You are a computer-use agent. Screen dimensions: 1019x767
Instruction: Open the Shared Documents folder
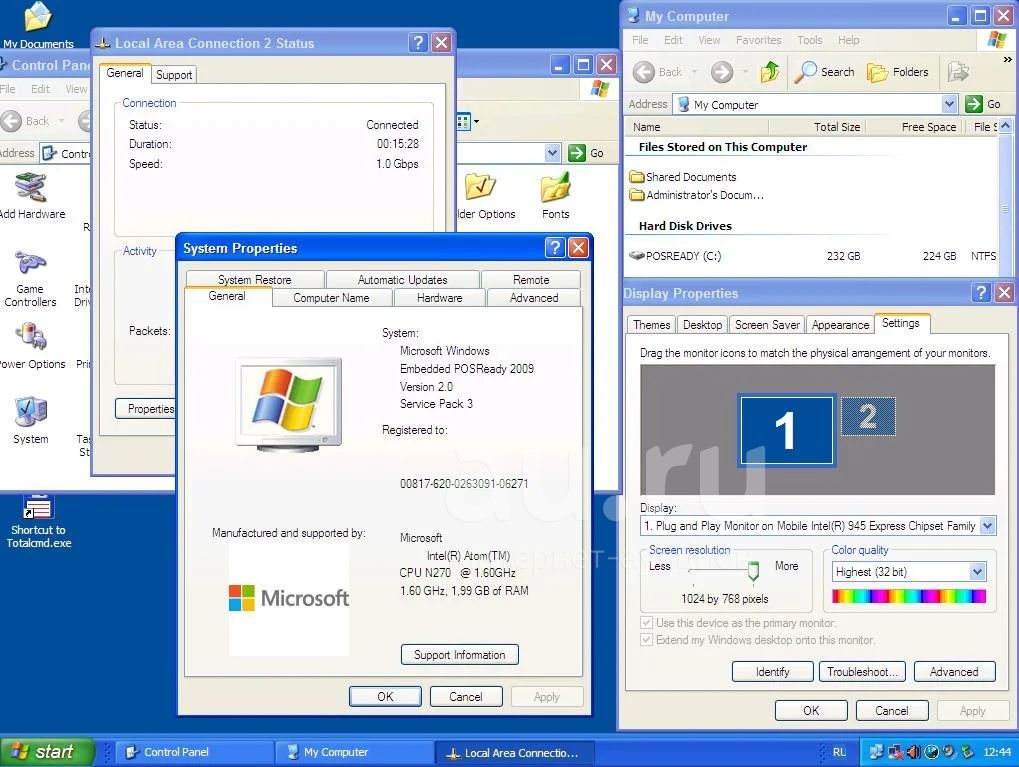click(x=683, y=177)
